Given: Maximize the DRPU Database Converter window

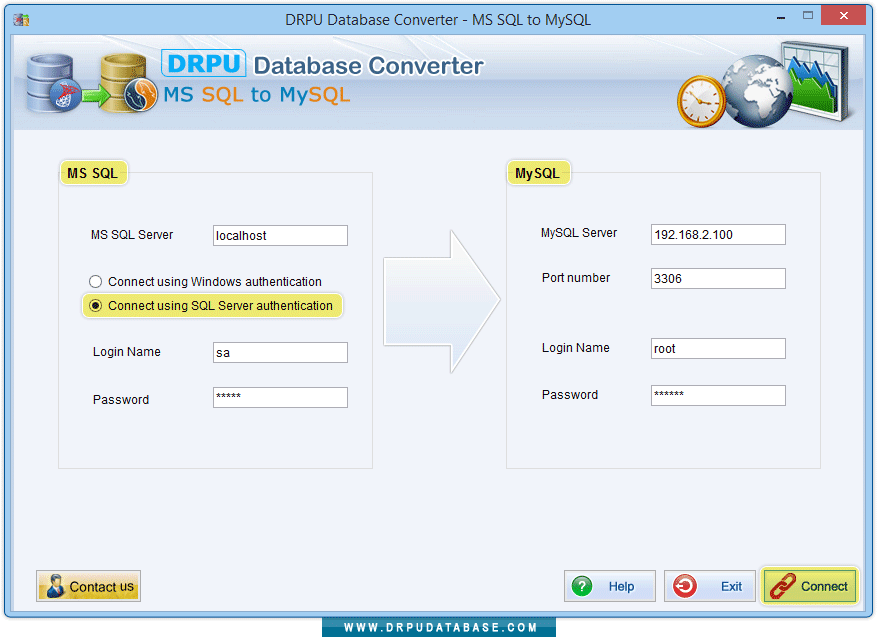Looking at the screenshot, I should pos(808,16).
